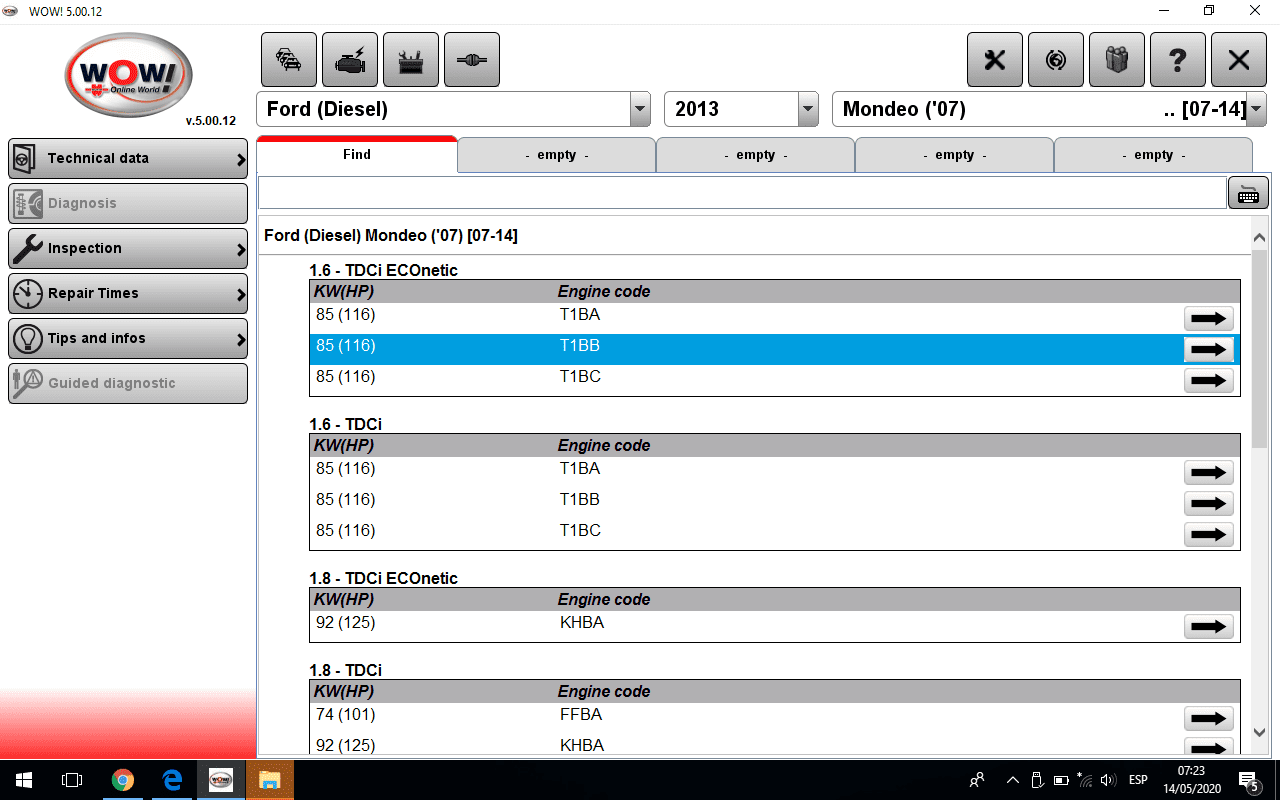Open the Ford (Diesel) manufacturer dropdown

tap(640, 109)
